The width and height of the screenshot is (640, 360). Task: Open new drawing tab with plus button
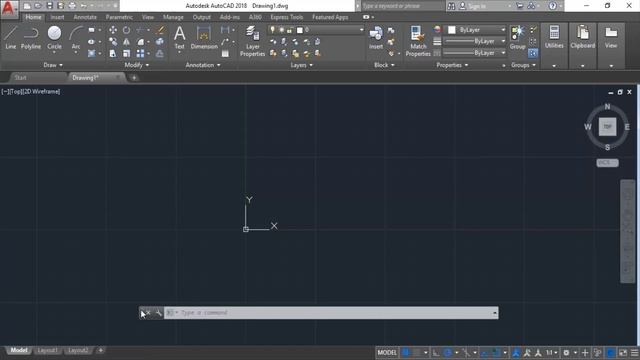tap(134, 78)
